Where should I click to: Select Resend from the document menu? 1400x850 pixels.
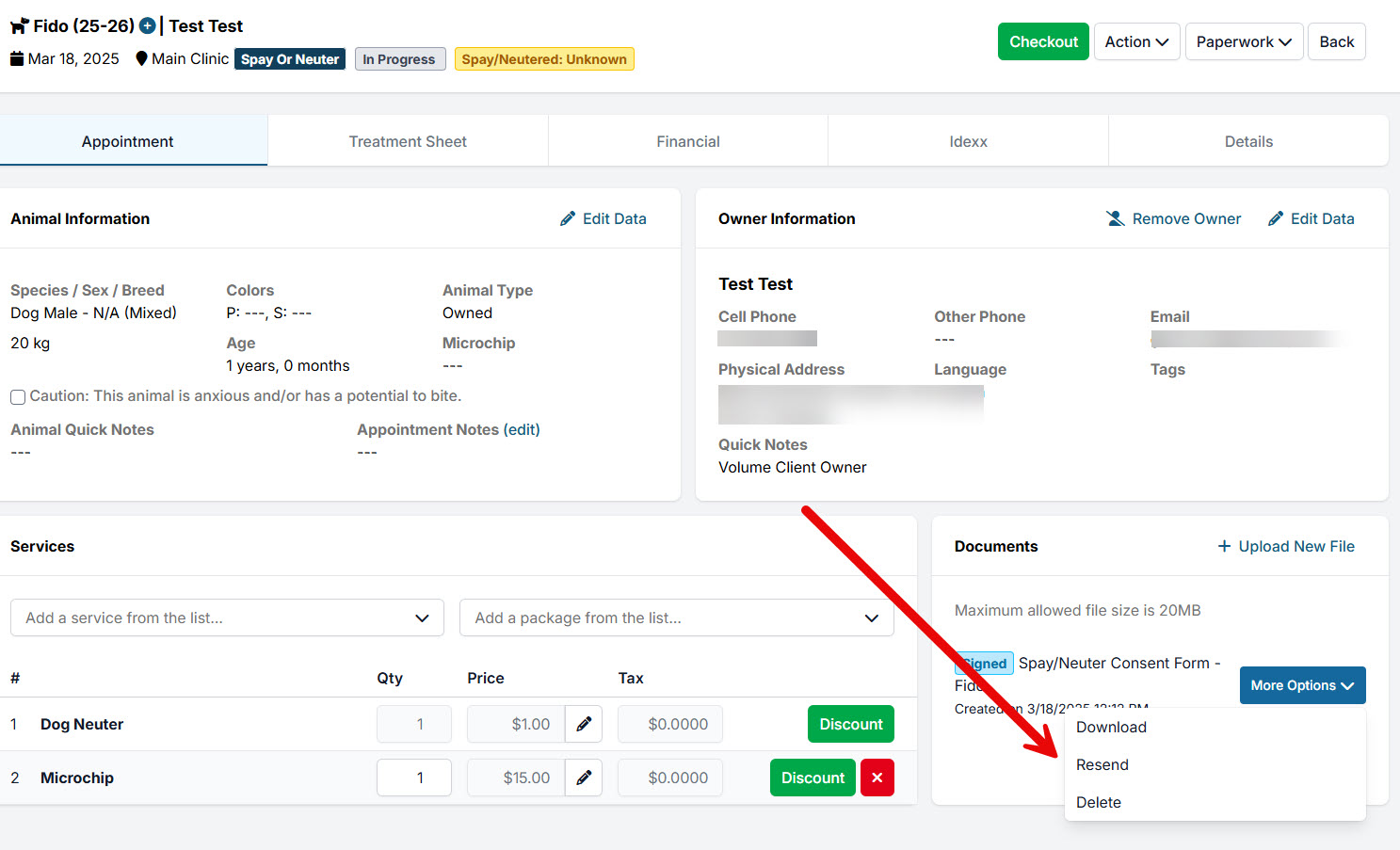1102,764
